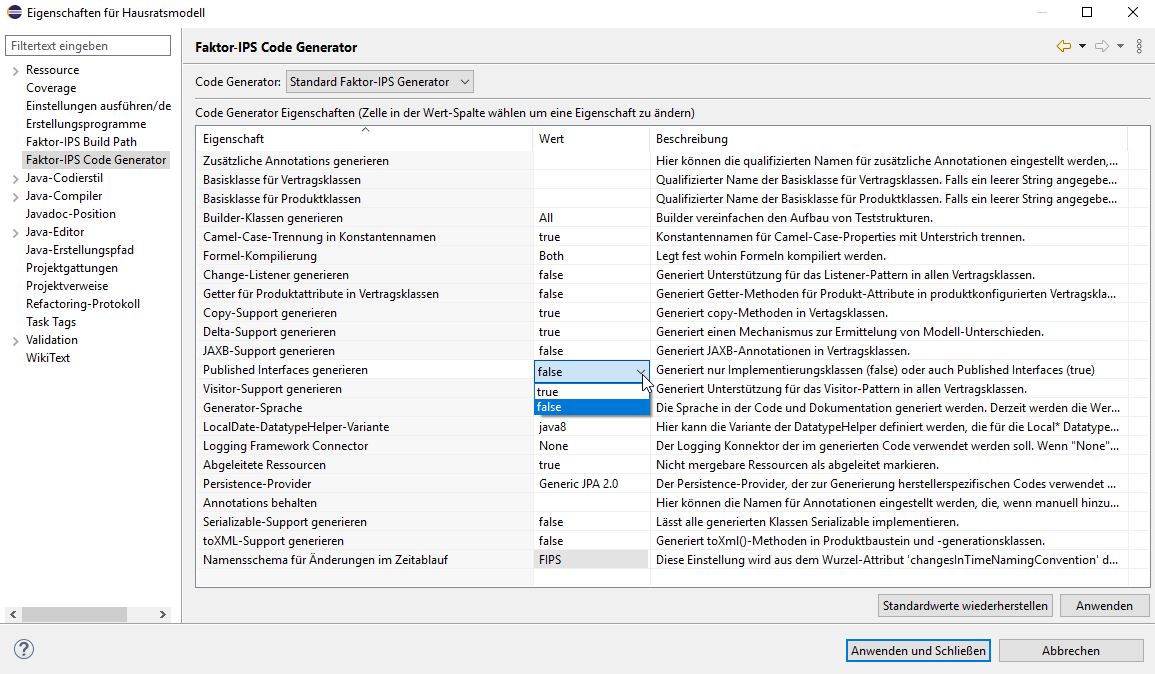Sort by the Eigenschaft column header
The image size is (1155, 674).
click(x=365, y=138)
